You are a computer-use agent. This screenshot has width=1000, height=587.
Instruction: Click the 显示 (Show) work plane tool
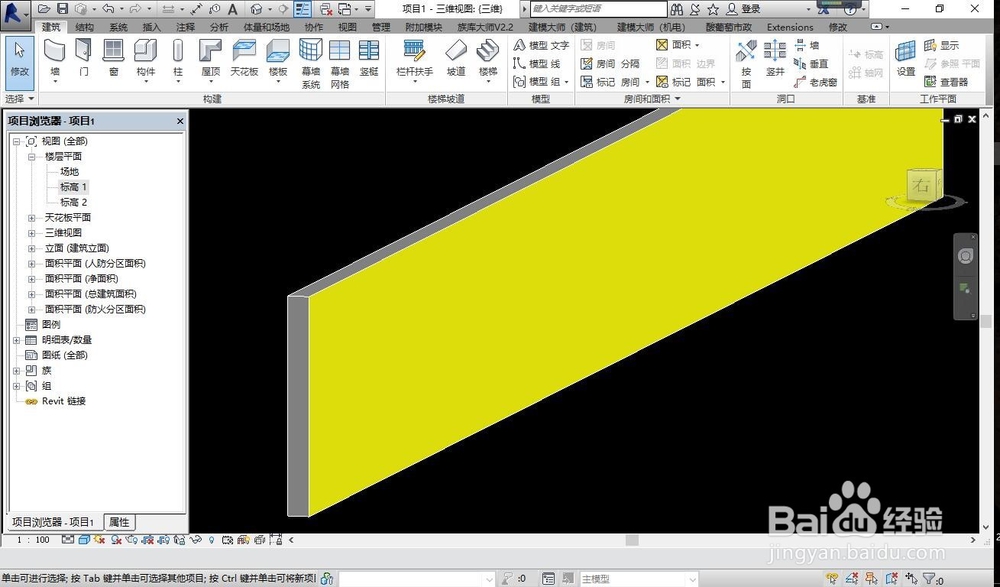(x=941, y=45)
